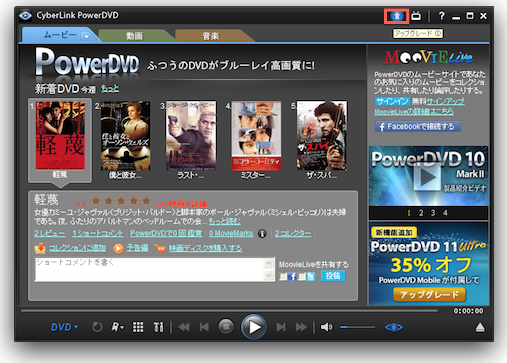This screenshot has width=507, height=363.
Task: Switch to the 音楽 tab
Action: 211,36
